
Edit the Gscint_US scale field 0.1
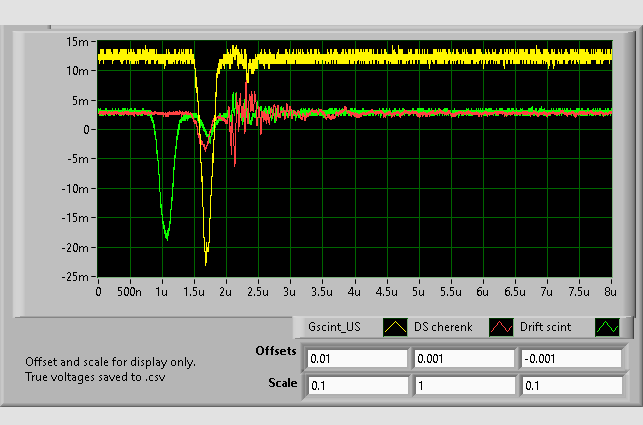pos(358,386)
